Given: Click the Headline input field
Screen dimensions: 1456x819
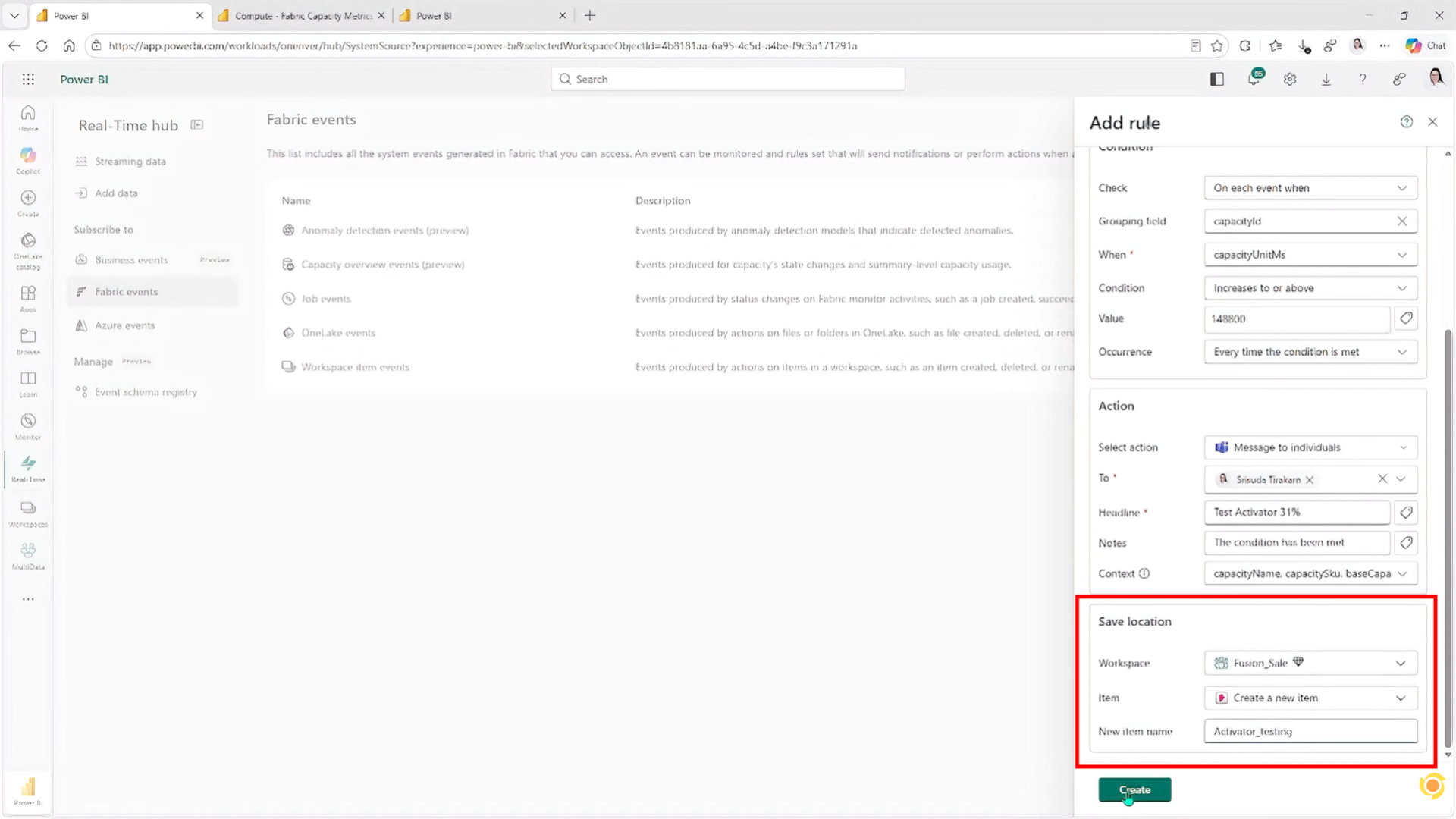Looking at the screenshot, I should pyautogui.click(x=1297, y=513).
